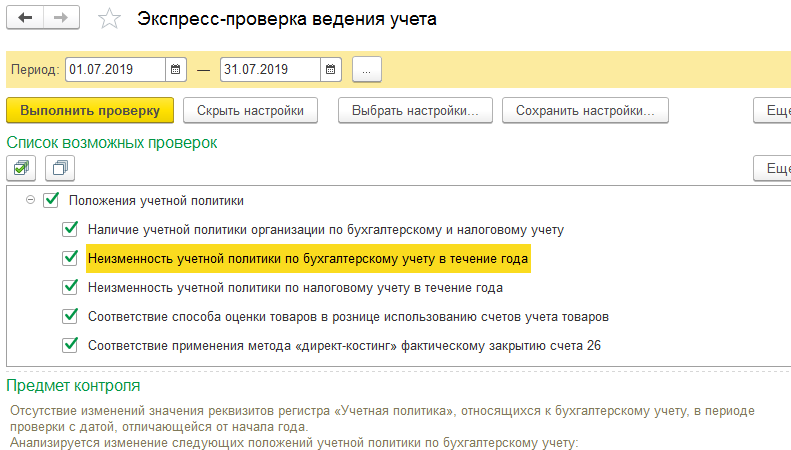Click 'Выбрать настройки...' button
This screenshot has height=450, width=791.
(x=415, y=110)
